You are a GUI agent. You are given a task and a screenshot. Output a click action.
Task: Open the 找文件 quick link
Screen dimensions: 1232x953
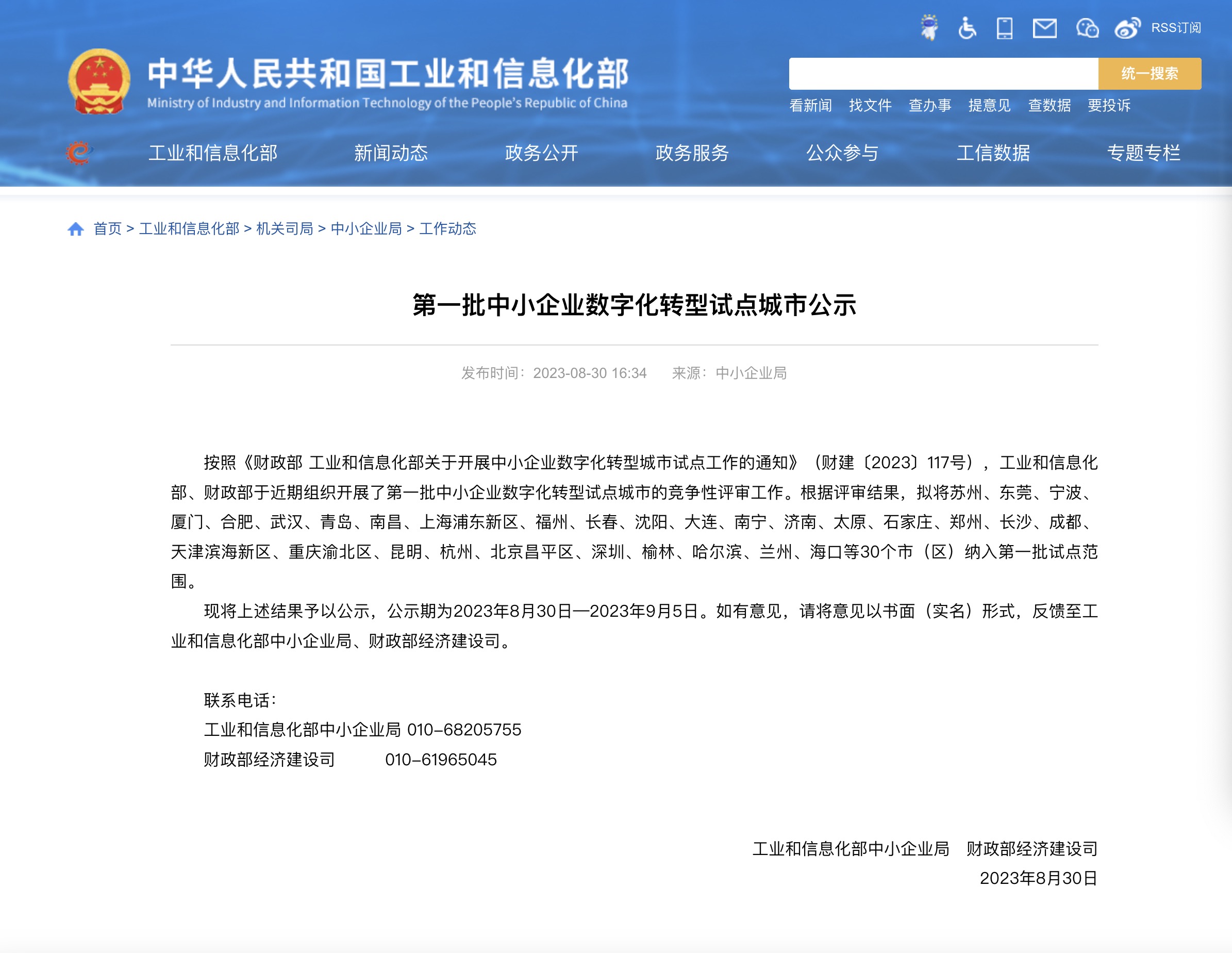click(x=871, y=106)
